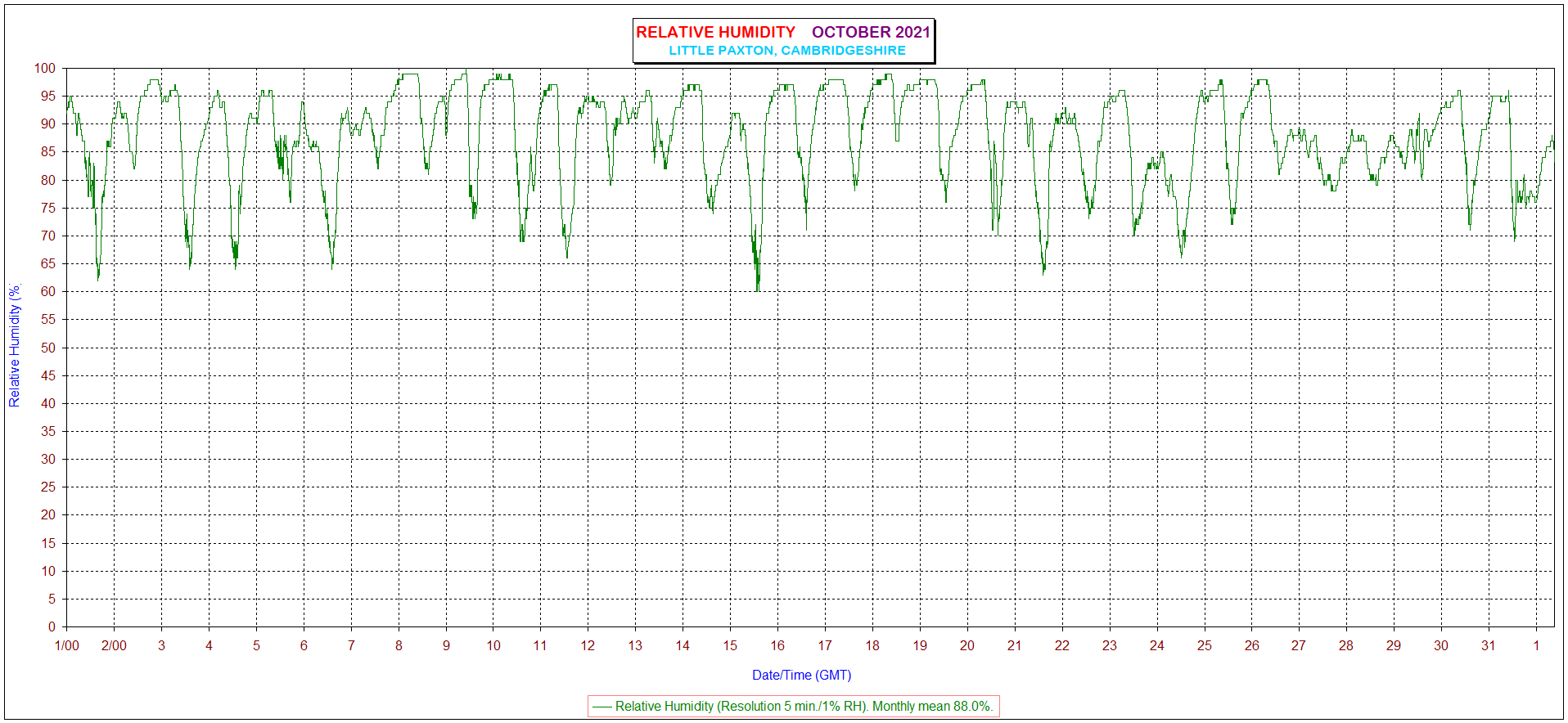Click the x-axis date label 23
This screenshot has height=723, width=1568.
tap(1109, 645)
